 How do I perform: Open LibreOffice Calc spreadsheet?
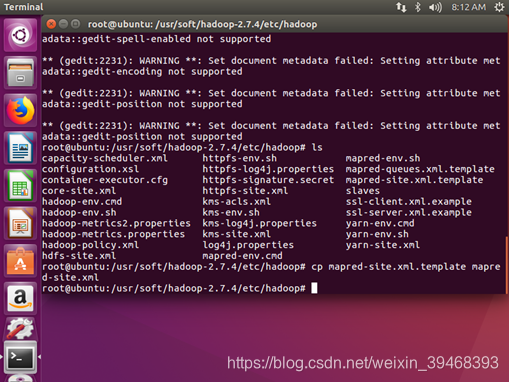[20, 186]
